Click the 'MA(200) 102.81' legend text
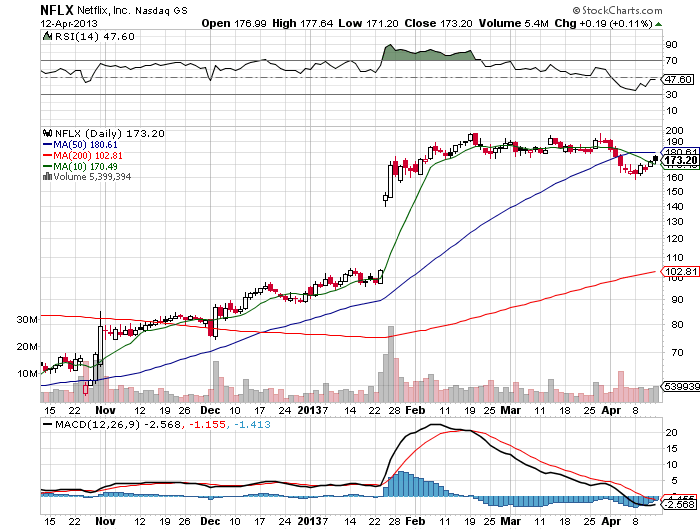The height and width of the screenshot is (530, 700). 88,155
